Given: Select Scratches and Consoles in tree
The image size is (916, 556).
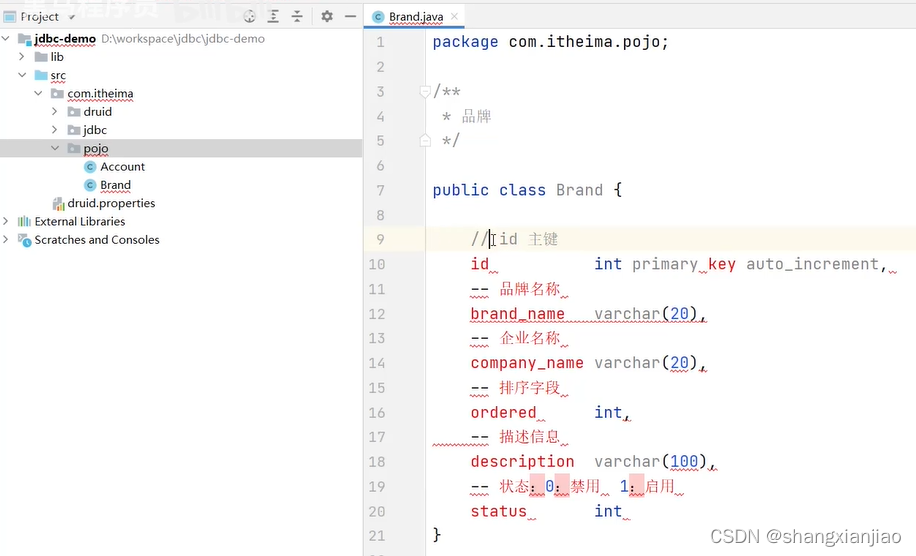Looking at the screenshot, I should pos(96,239).
